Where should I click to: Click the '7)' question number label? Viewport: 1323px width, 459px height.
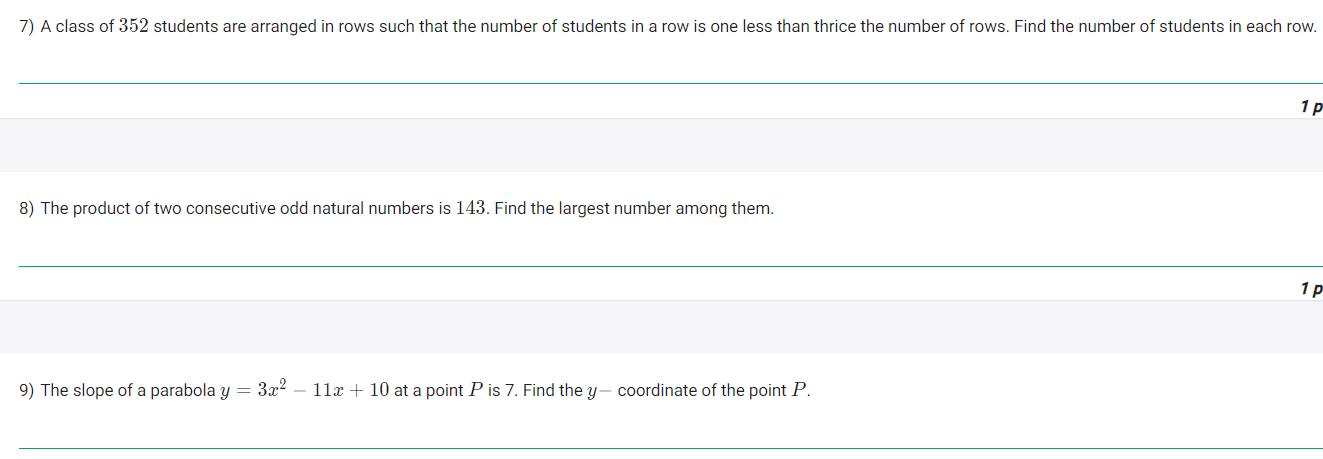pos(28,26)
